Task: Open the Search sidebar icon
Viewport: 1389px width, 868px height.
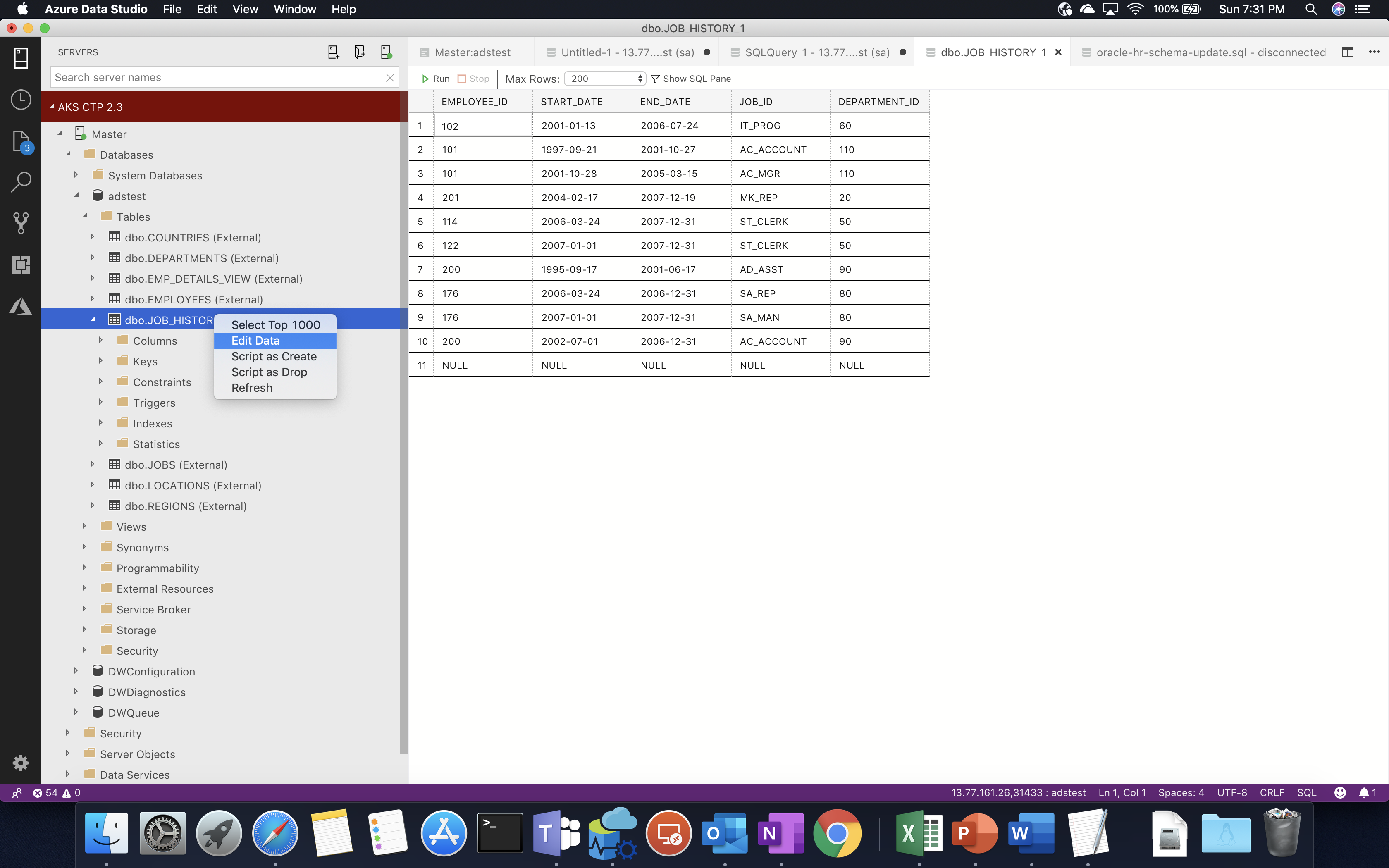Action: coord(21,181)
